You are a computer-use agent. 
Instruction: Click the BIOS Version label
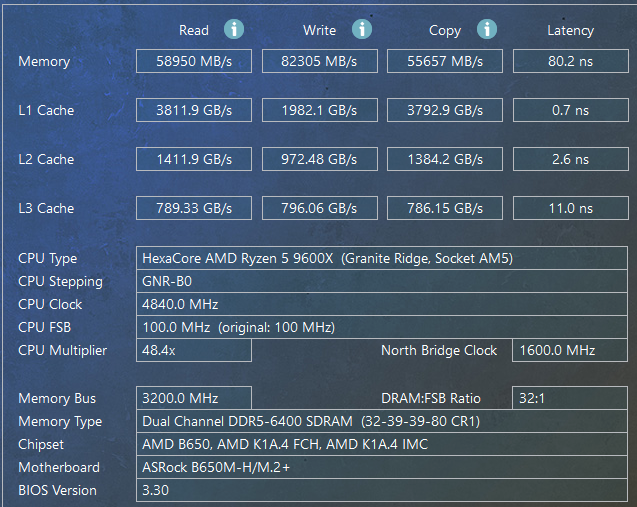coord(57,490)
